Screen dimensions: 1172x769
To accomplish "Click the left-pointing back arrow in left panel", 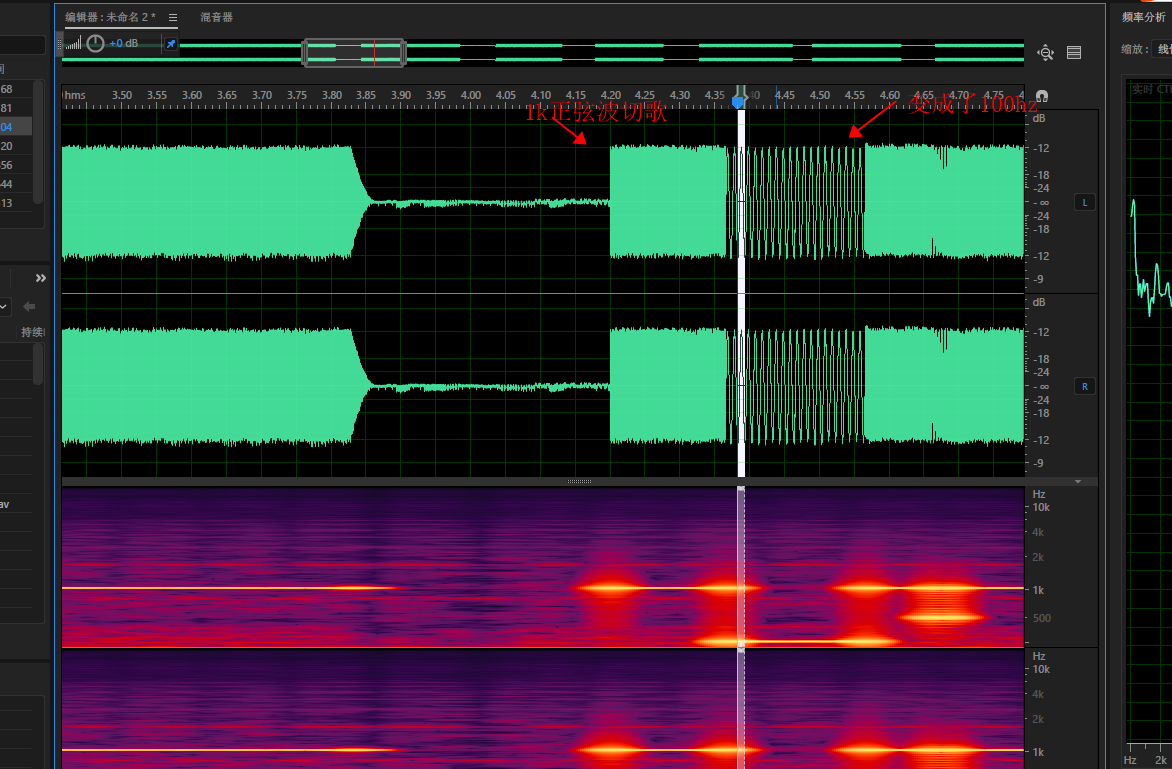I will point(29,306).
